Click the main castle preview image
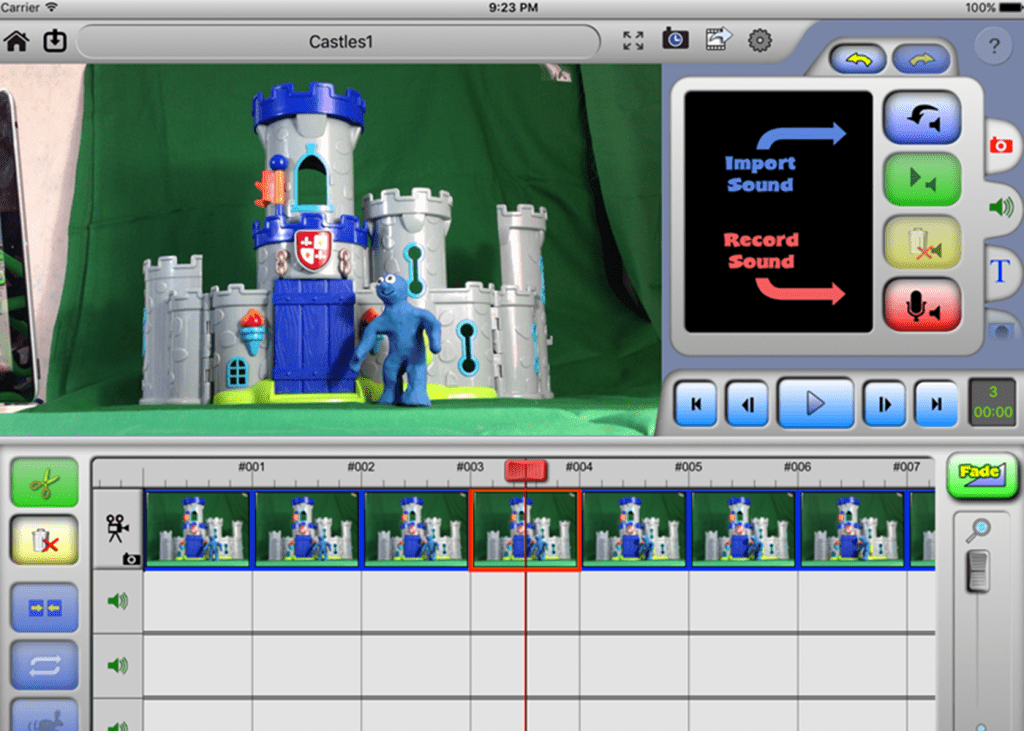The image size is (1024, 731). coord(330,250)
